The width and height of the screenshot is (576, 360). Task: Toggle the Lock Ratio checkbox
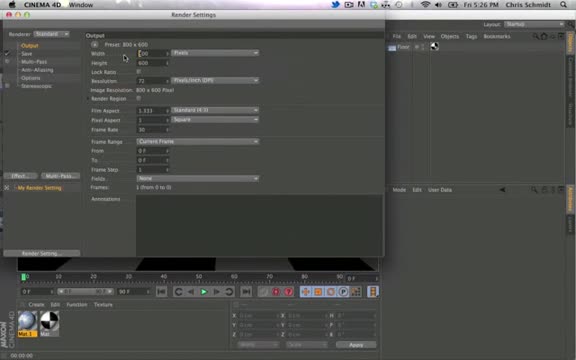click(139, 72)
